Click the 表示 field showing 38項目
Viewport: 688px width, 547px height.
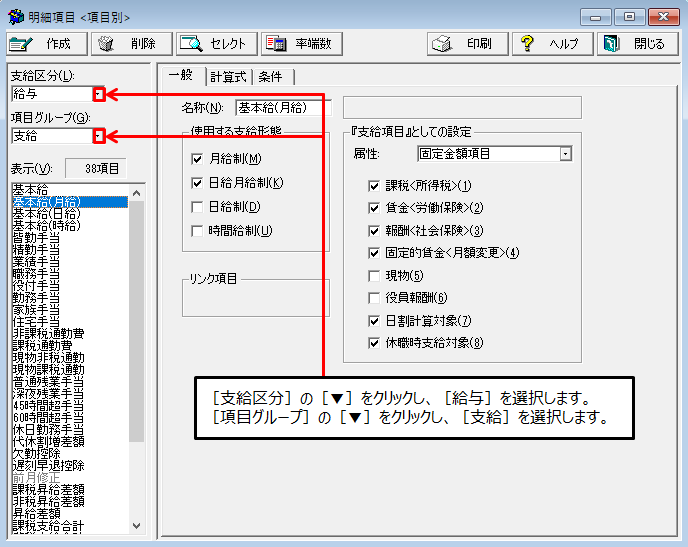tap(96, 168)
